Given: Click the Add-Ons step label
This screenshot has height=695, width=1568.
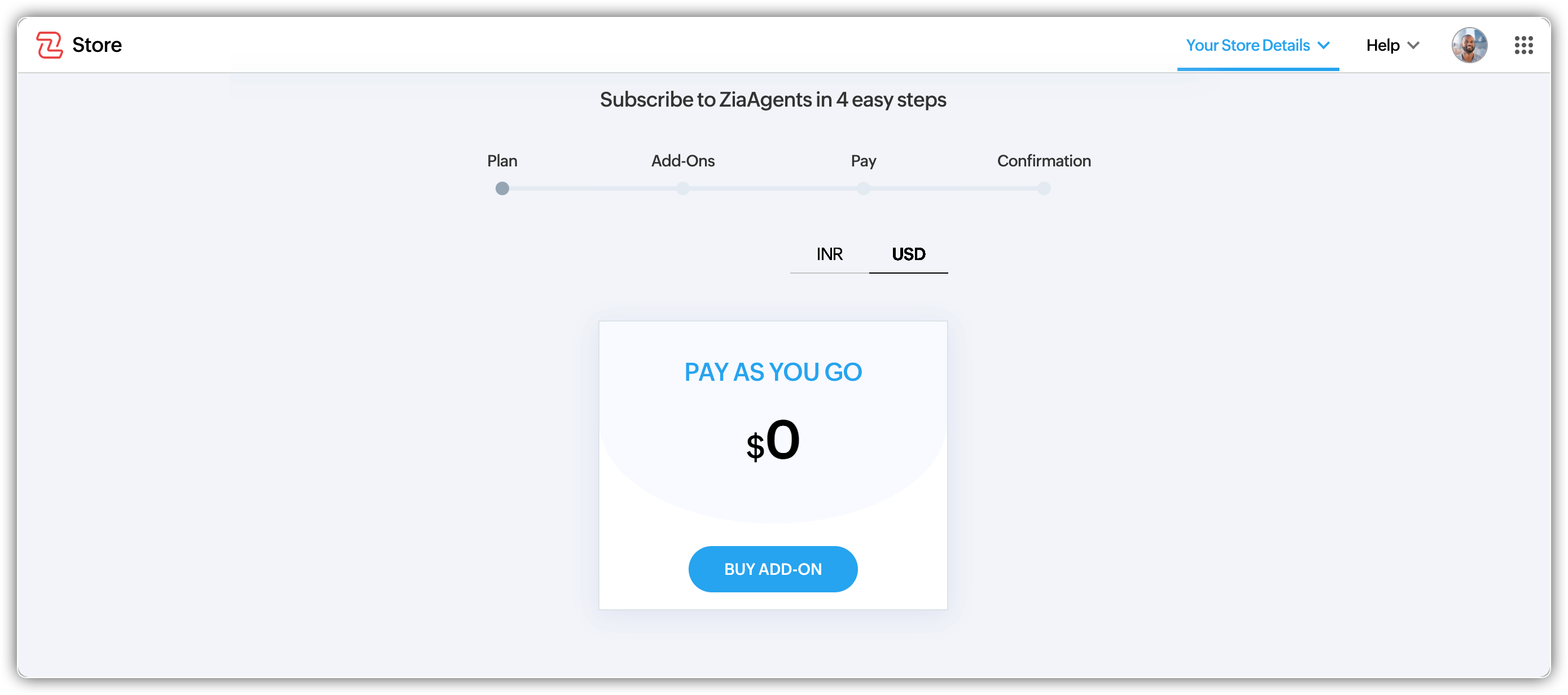Looking at the screenshot, I should [x=683, y=161].
